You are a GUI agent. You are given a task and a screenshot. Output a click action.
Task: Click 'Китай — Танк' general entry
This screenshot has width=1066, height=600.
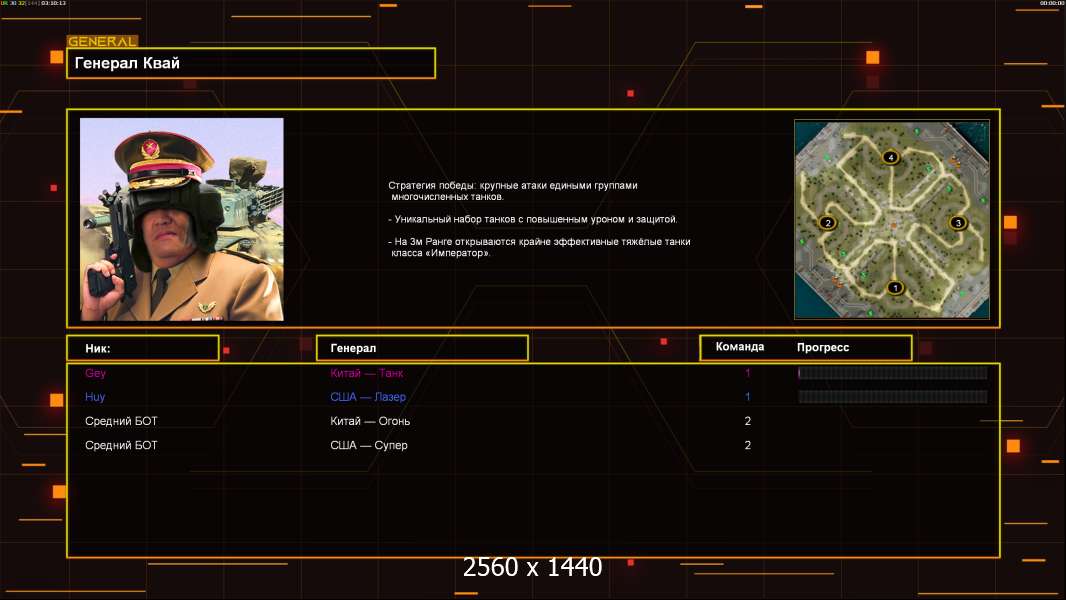[x=366, y=373]
